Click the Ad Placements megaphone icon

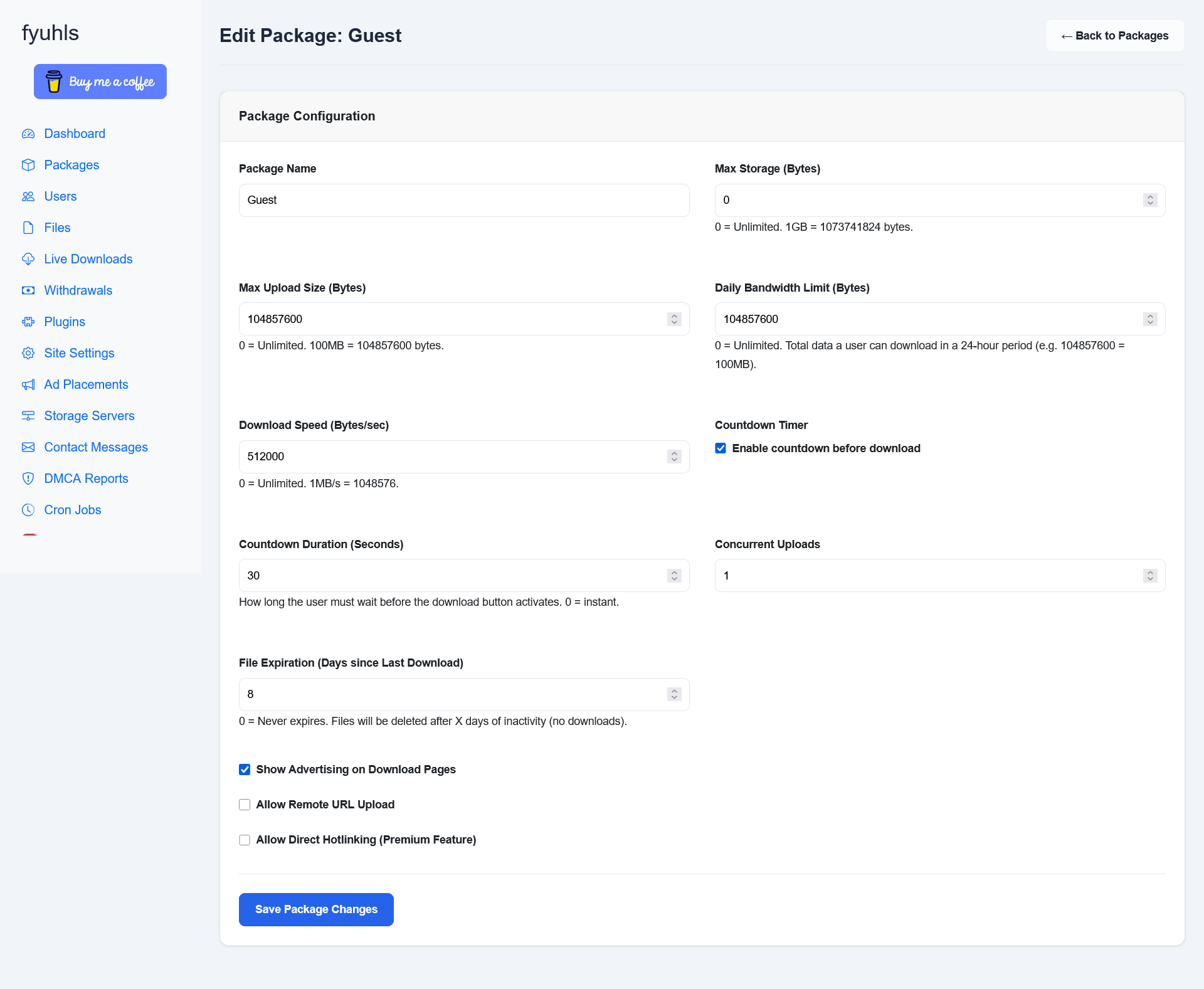(28, 384)
